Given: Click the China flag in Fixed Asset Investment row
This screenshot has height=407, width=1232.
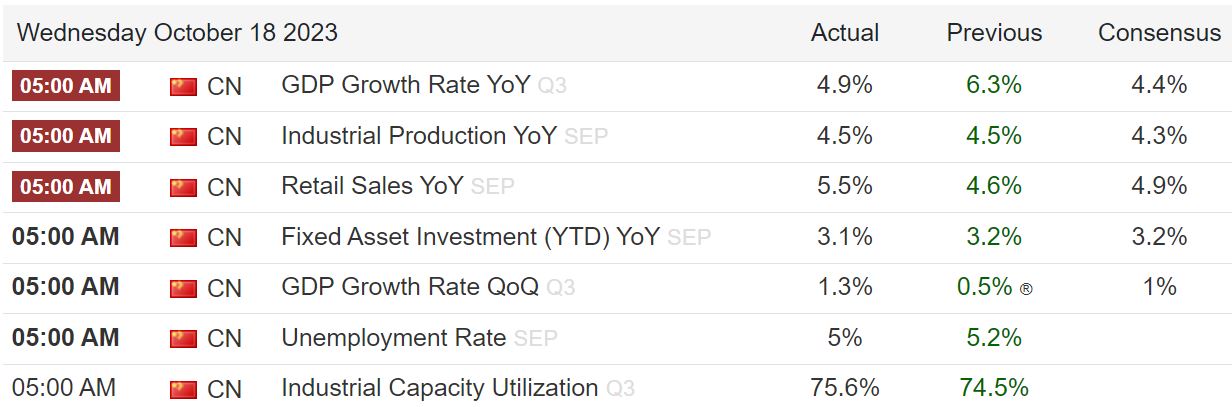Looking at the screenshot, I should [183, 237].
